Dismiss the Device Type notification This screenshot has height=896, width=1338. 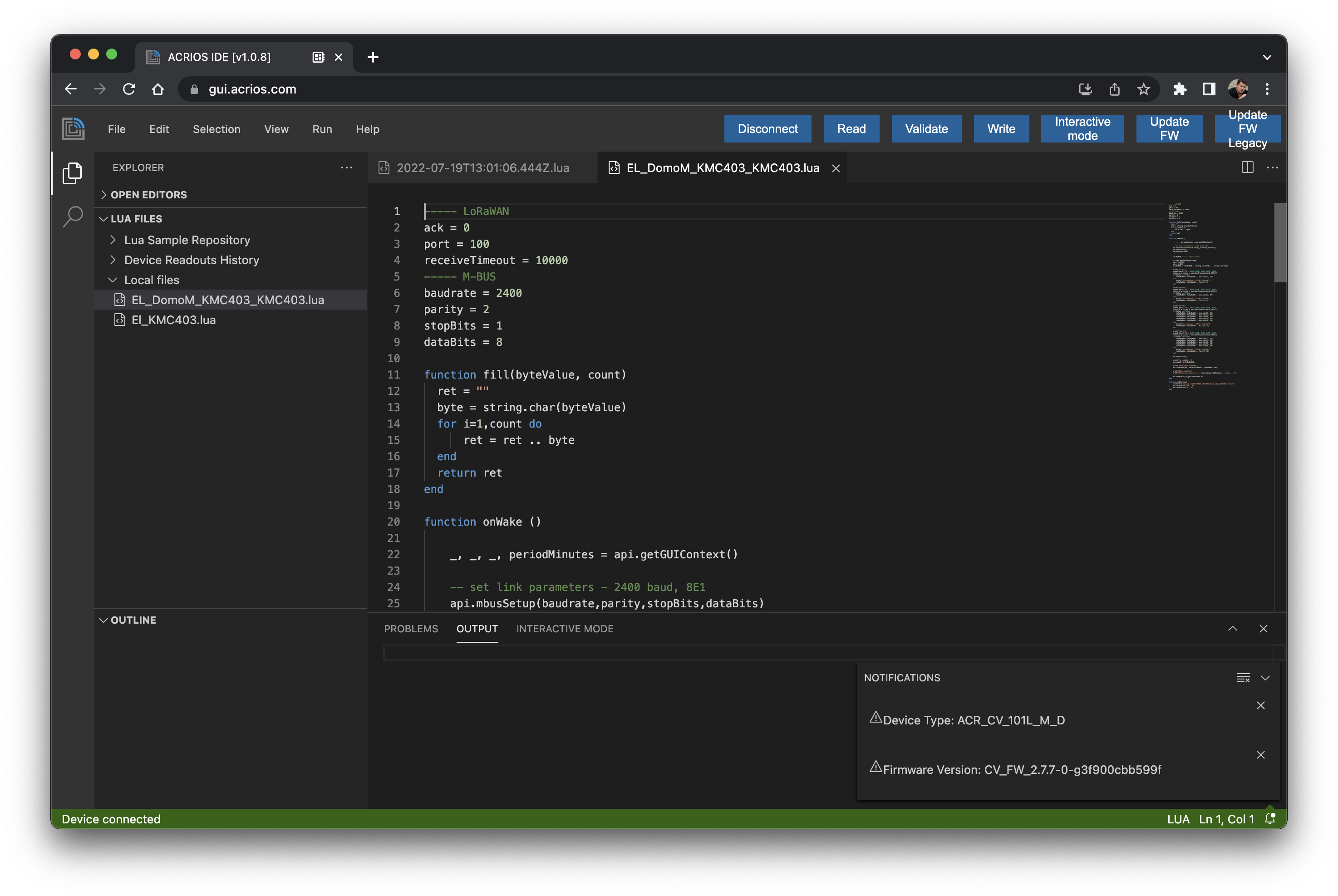point(1260,706)
